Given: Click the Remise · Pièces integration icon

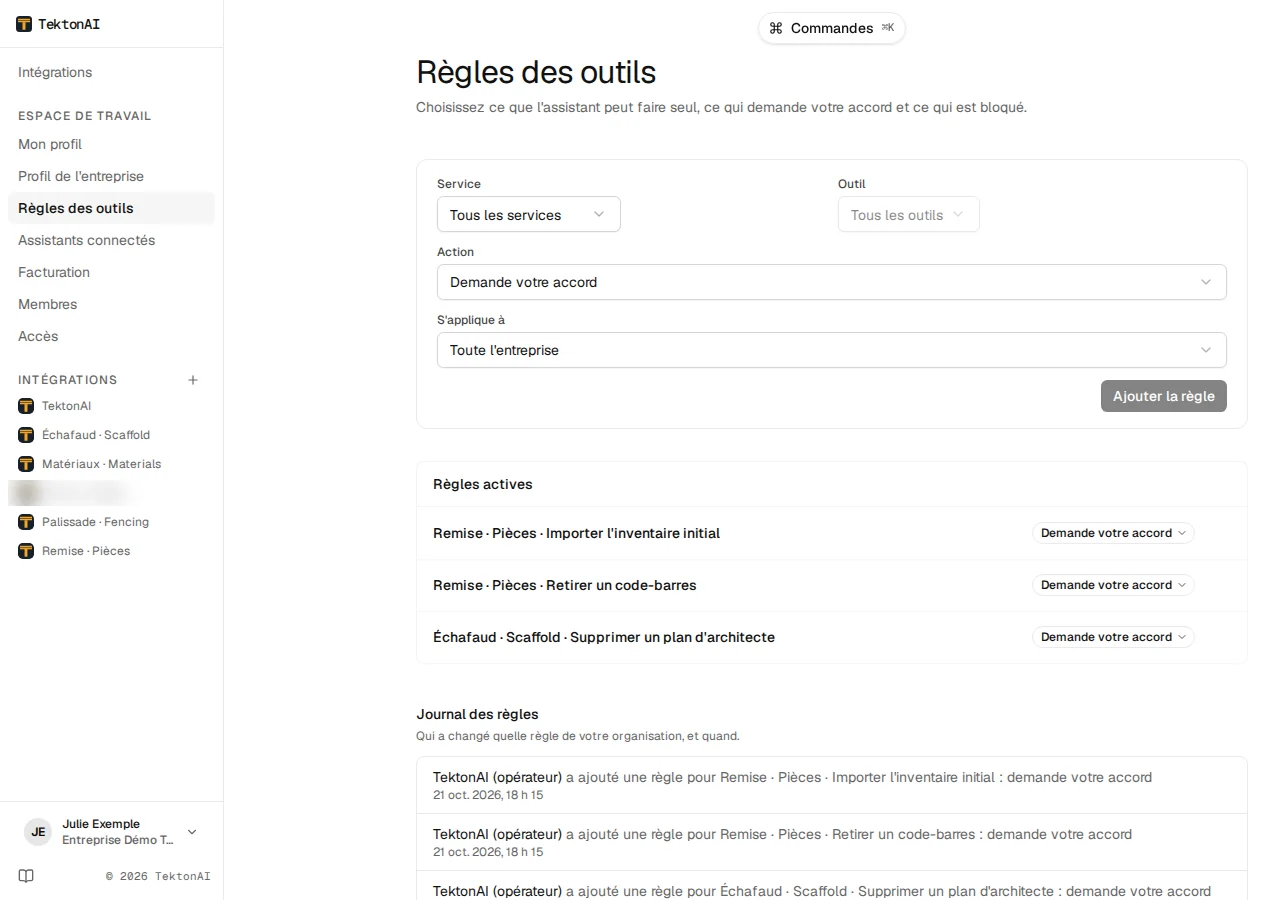Looking at the screenshot, I should click(26, 551).
